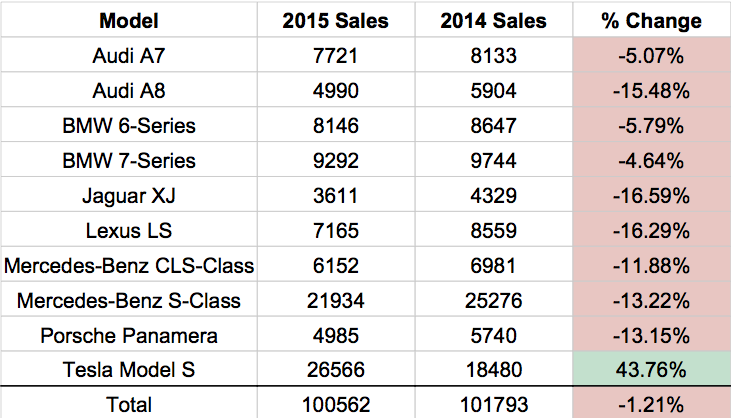Image resolution: width=731 pixels, height=418 pixels.
Task: Select the Jaguar XJ model cell
Action: (129, 195)
